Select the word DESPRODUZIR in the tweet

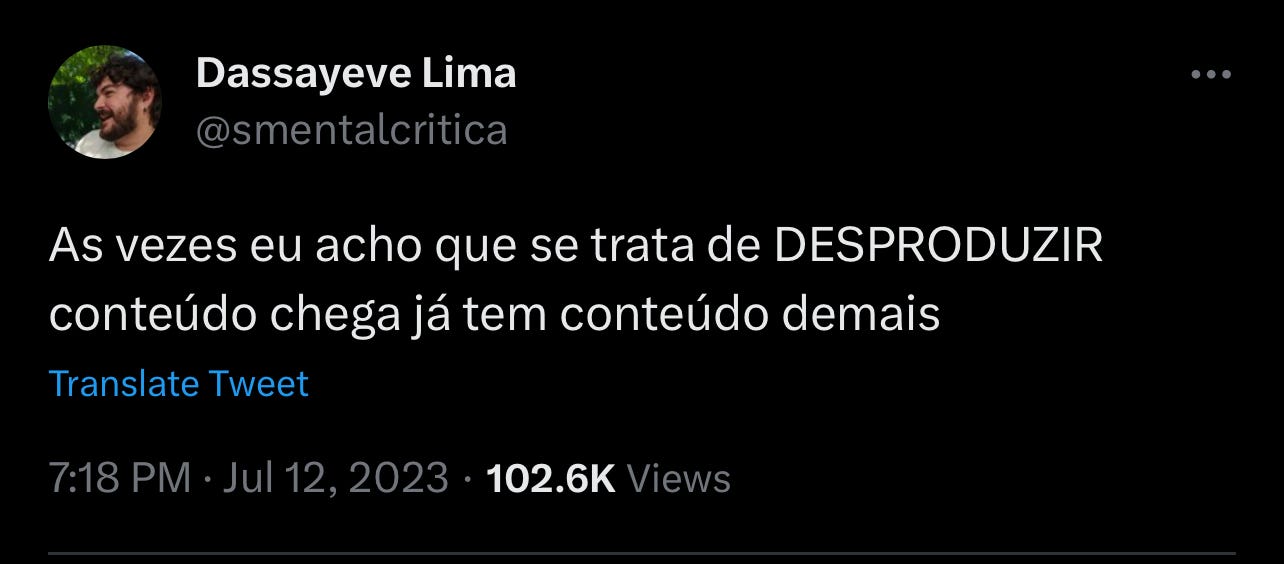[x=939, y=246]
